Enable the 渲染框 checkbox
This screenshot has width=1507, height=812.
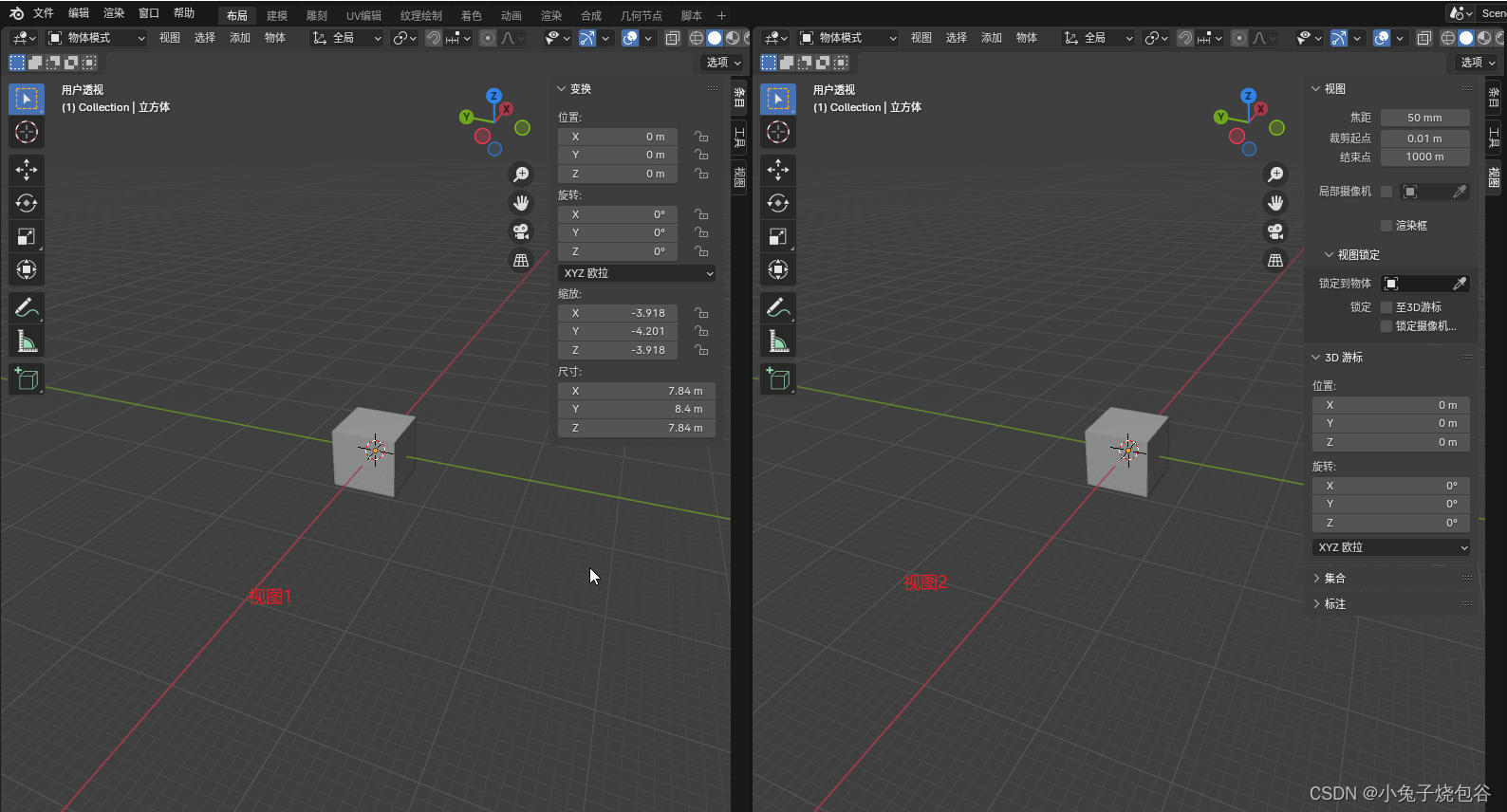[x=1386, y=226]
